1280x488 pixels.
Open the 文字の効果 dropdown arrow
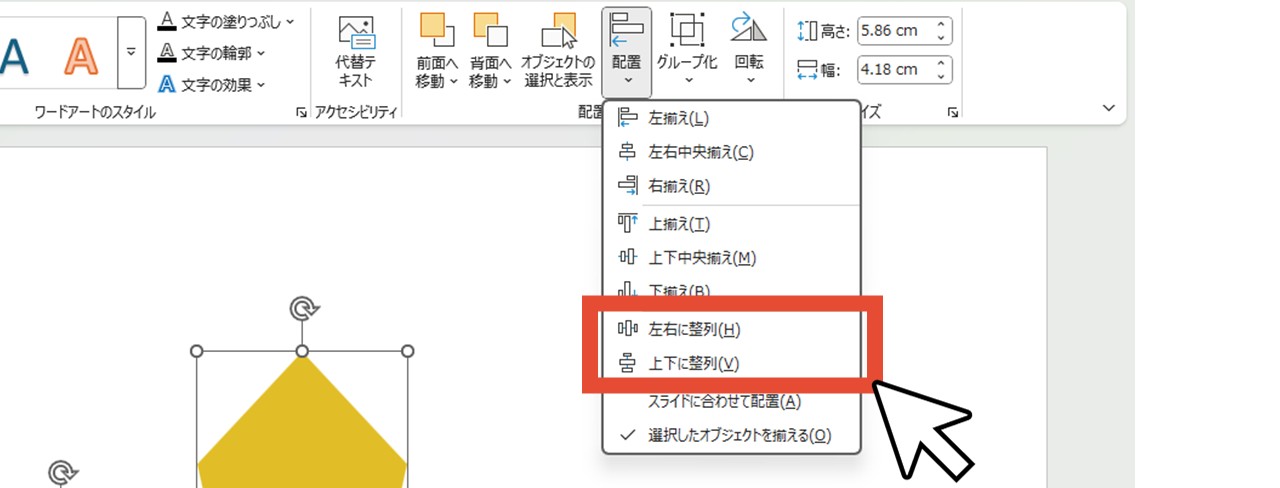(x=261, y=85)
